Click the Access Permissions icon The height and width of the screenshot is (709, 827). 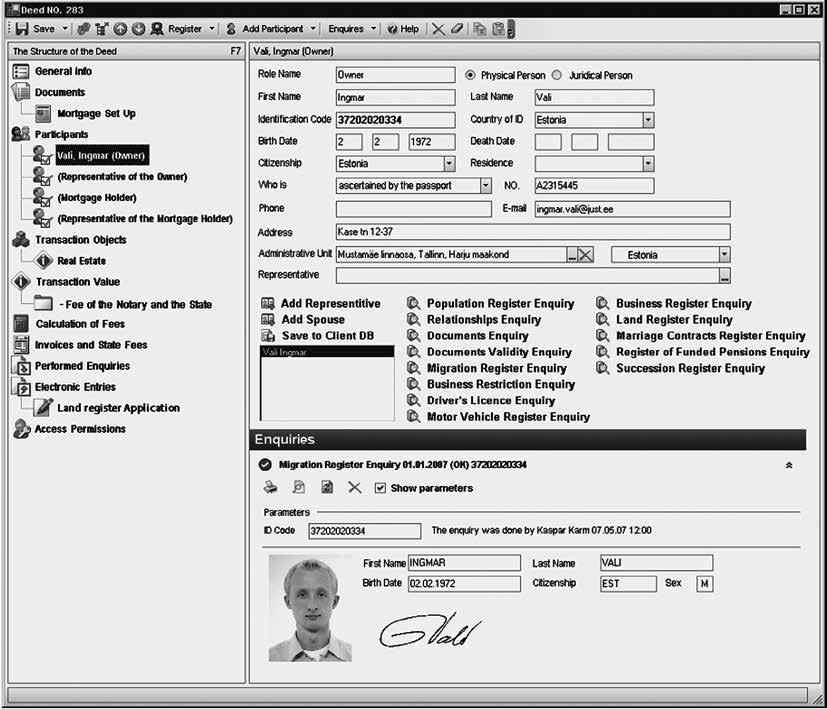pyautogui.click(x=21, y=429)
